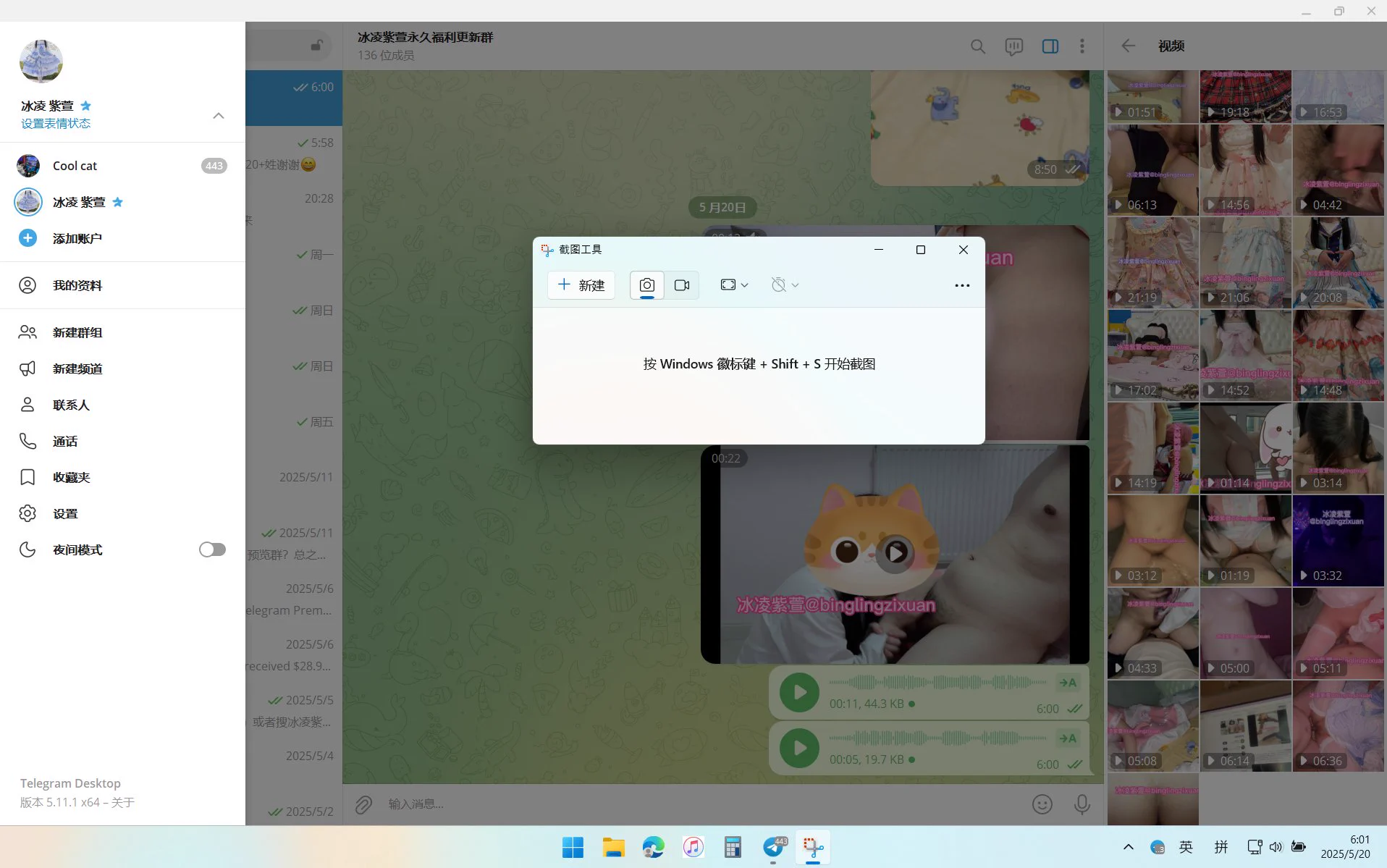Toggle the right info panel icon

(x=1050, y=46)
